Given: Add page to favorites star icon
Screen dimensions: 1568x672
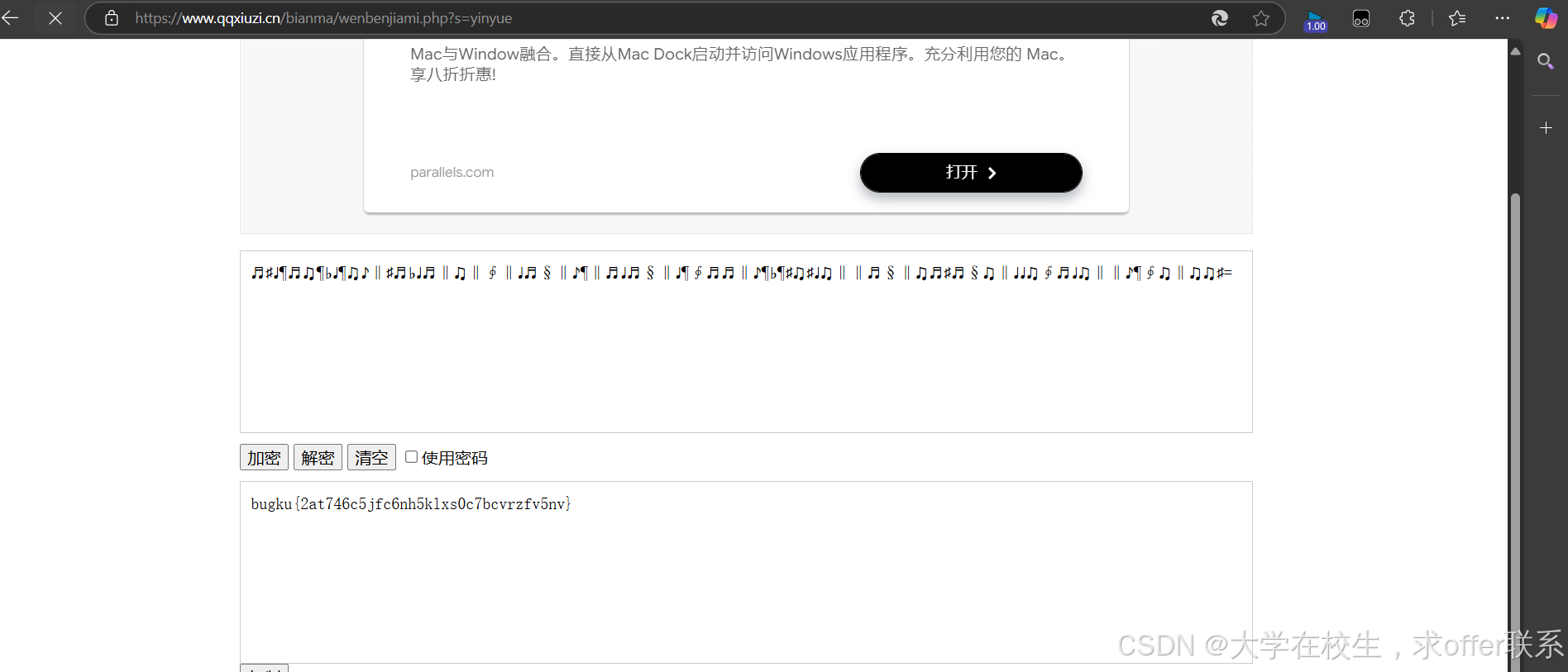Looking at the screenshot, I should [x=1261, y=18].
